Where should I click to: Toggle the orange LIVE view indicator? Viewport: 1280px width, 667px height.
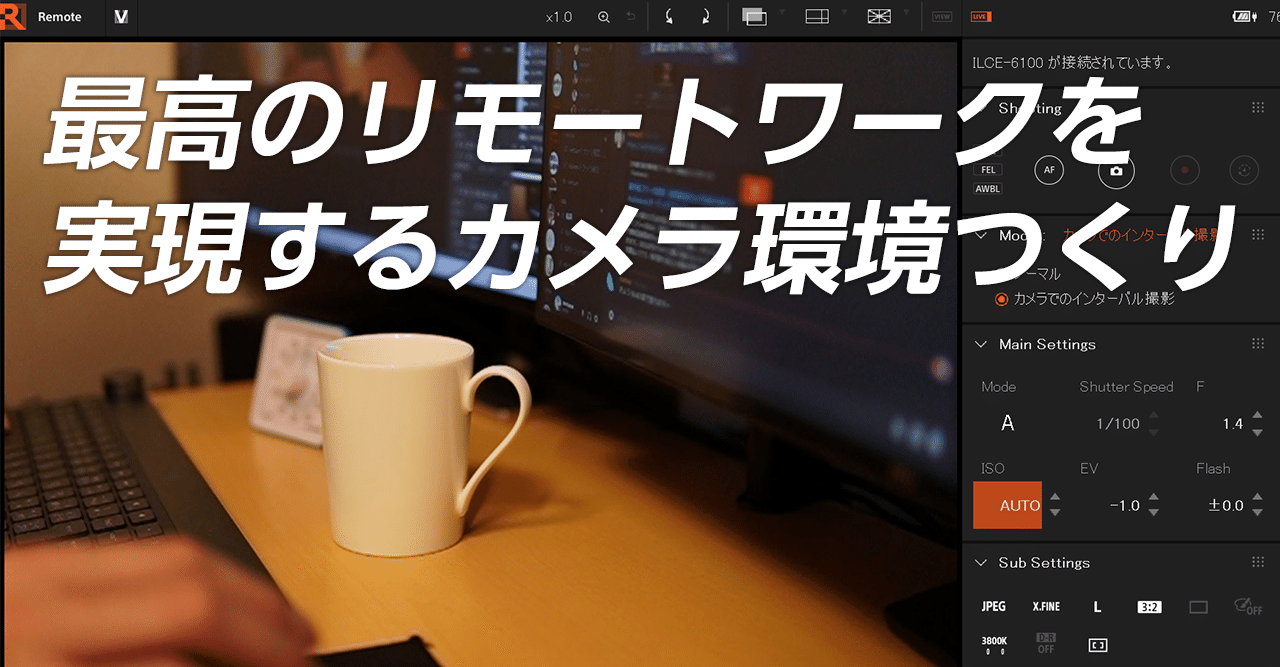(981, 17)
